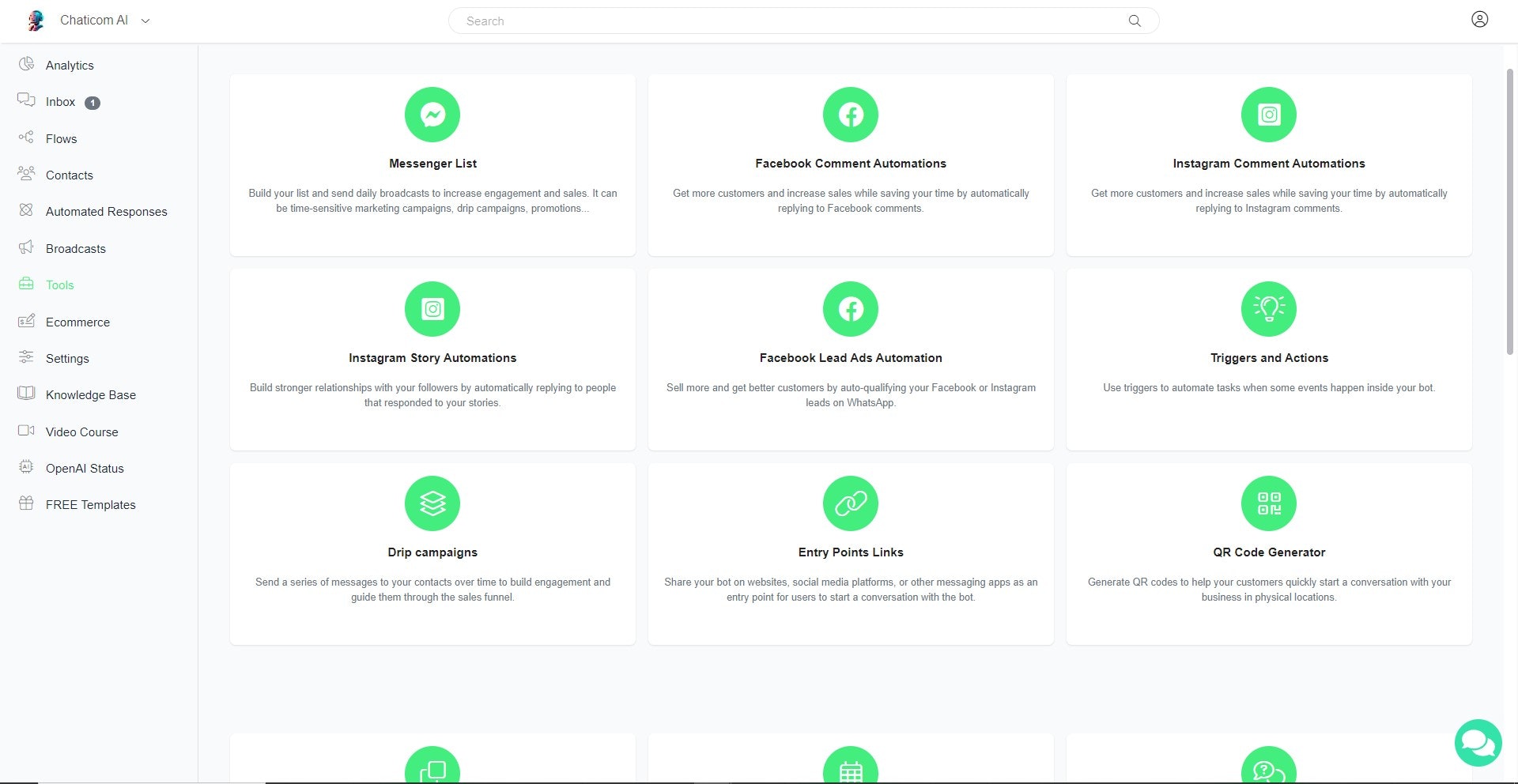
Task: Click the Drip campaigns description text
Action: tap(432, 590)
